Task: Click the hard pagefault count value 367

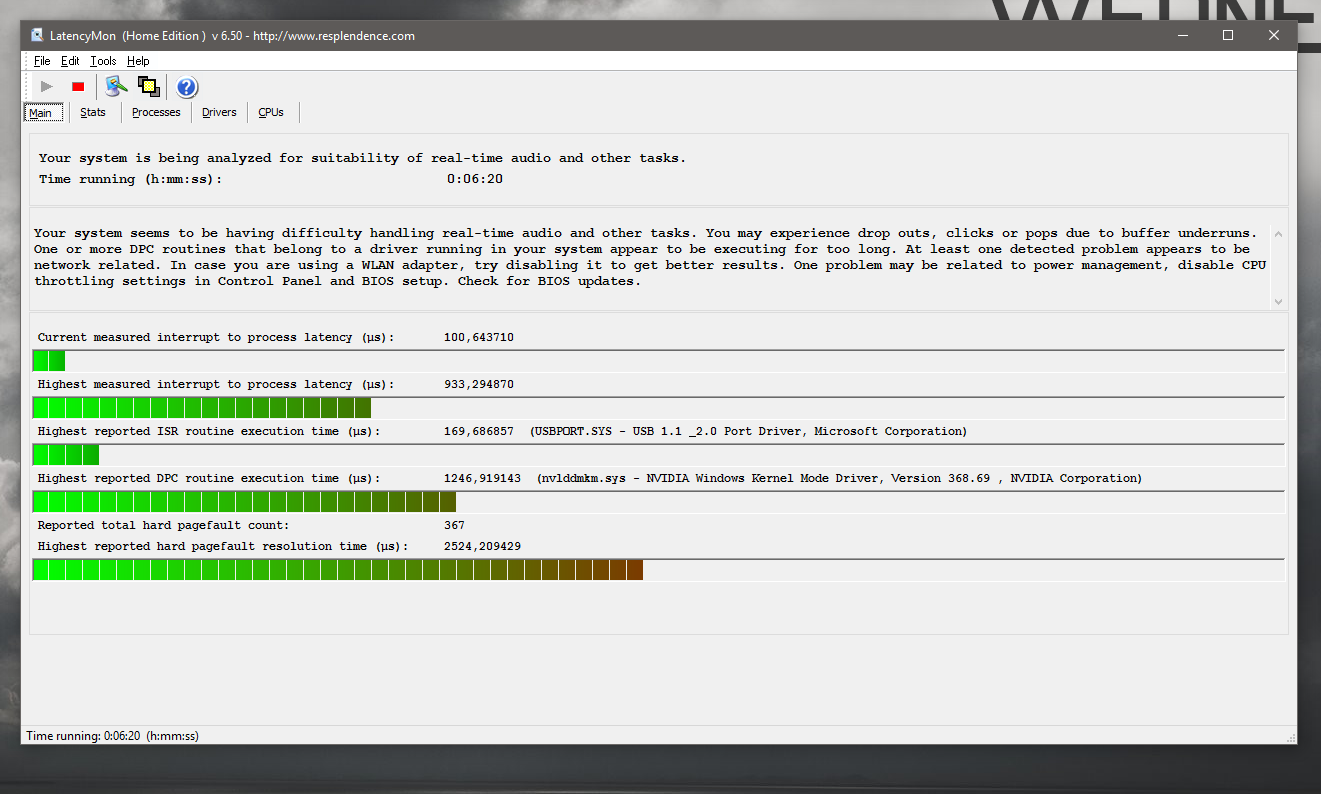Action: point(454,525)
